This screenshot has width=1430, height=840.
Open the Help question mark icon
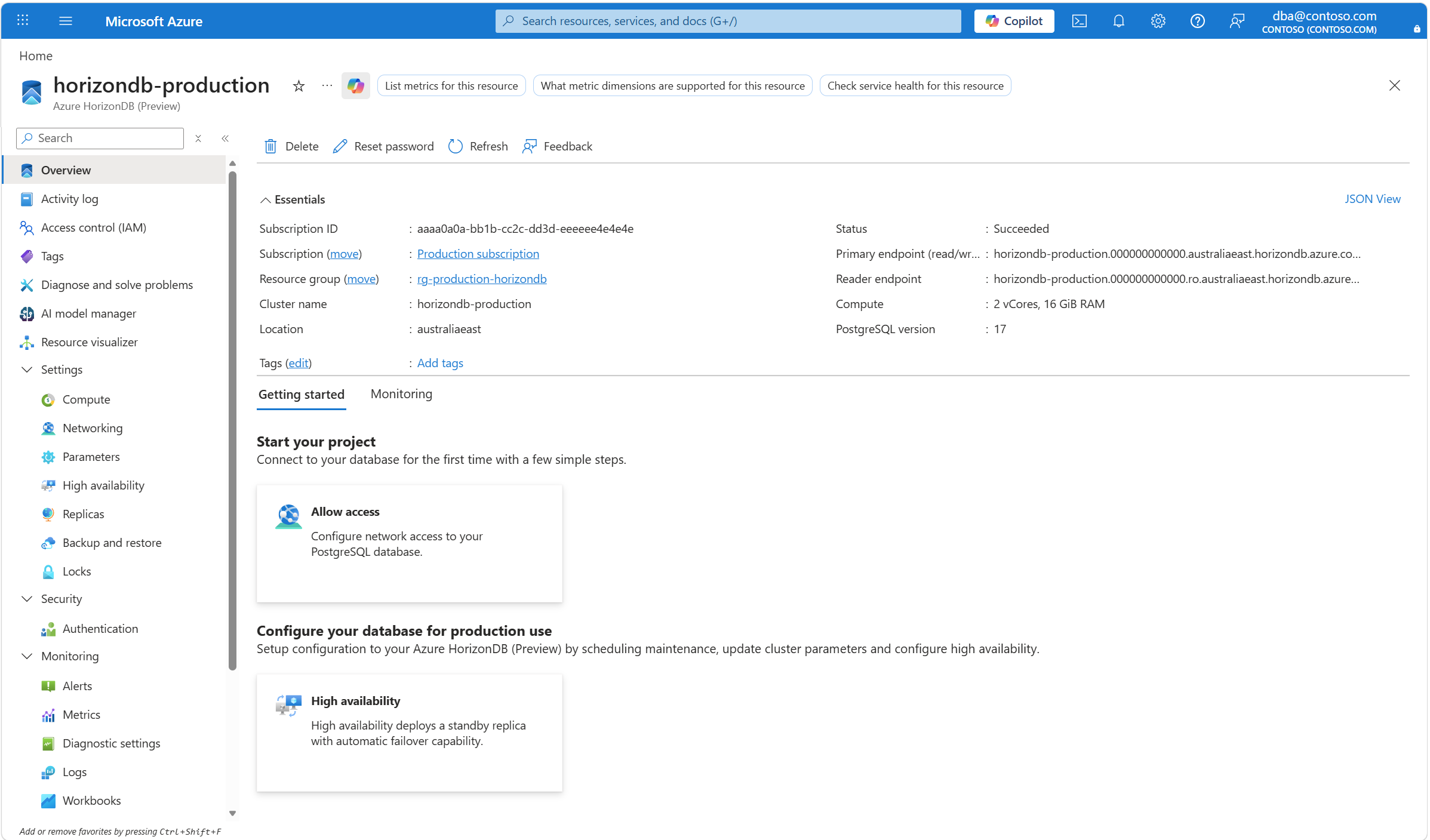1198,21
